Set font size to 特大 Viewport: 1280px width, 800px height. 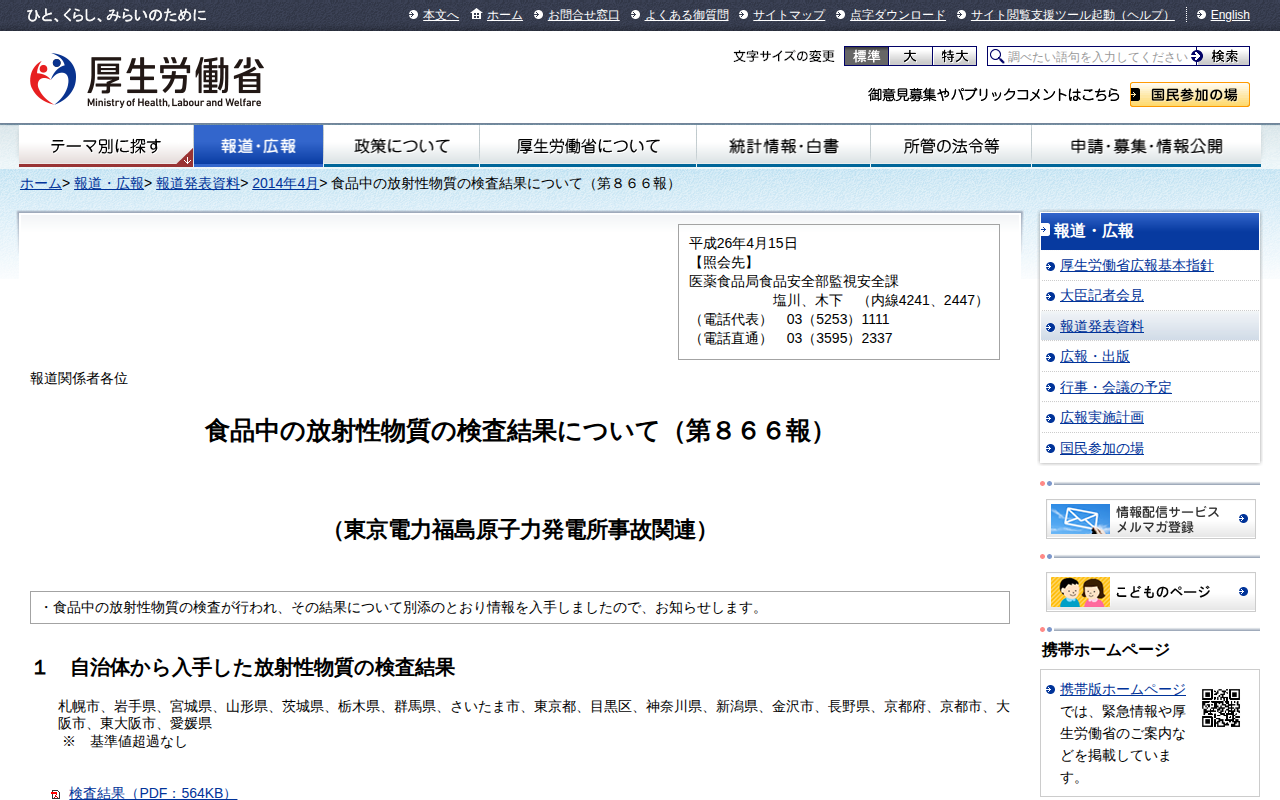[x=954, y=56]
